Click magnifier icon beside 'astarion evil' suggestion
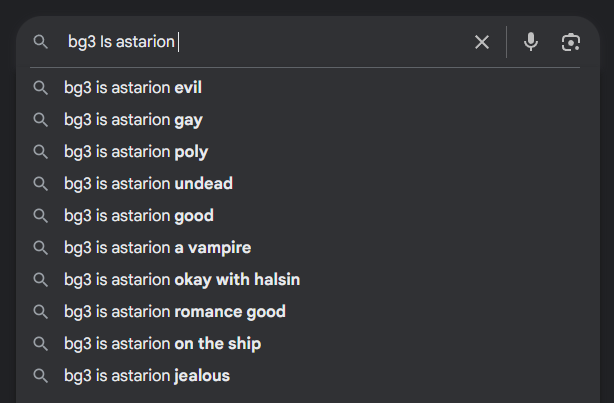This screenshot has height=403, width=614. click(41, 88)
